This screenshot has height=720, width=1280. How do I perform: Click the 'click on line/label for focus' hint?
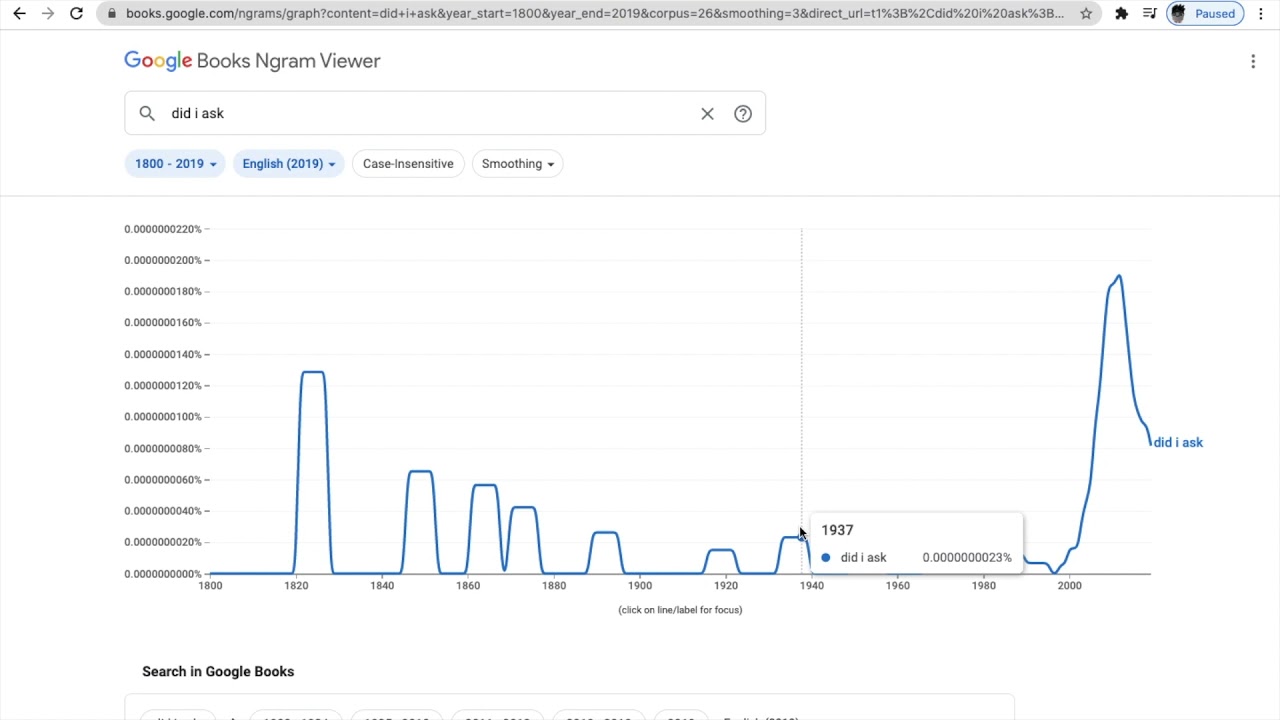tap(680, 610)
